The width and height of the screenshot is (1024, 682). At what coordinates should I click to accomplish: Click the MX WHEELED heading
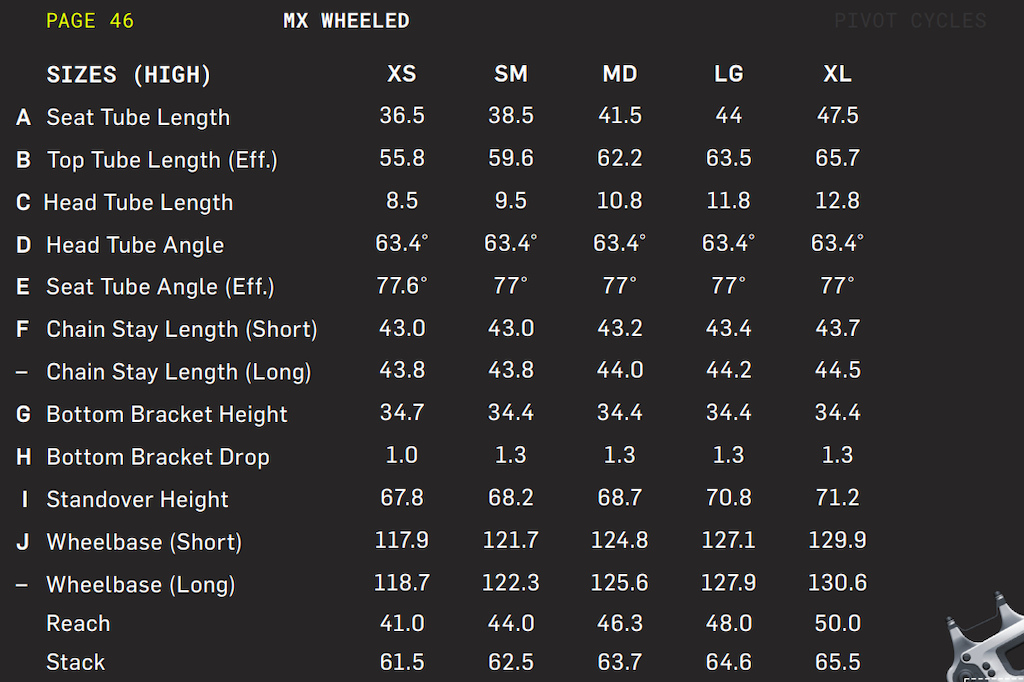(346, 21)
